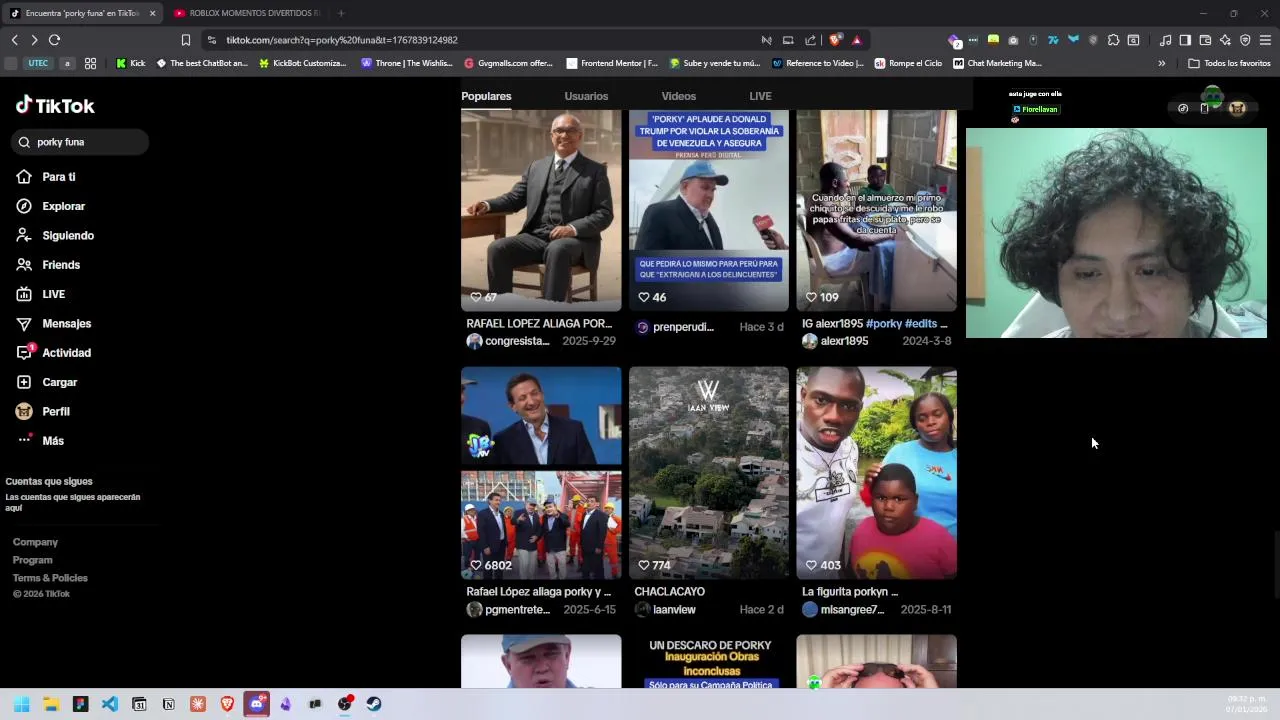Screen dimensions: 1280x720
Task: Switch to the LIVE results tab
Action: click(760, 96)
